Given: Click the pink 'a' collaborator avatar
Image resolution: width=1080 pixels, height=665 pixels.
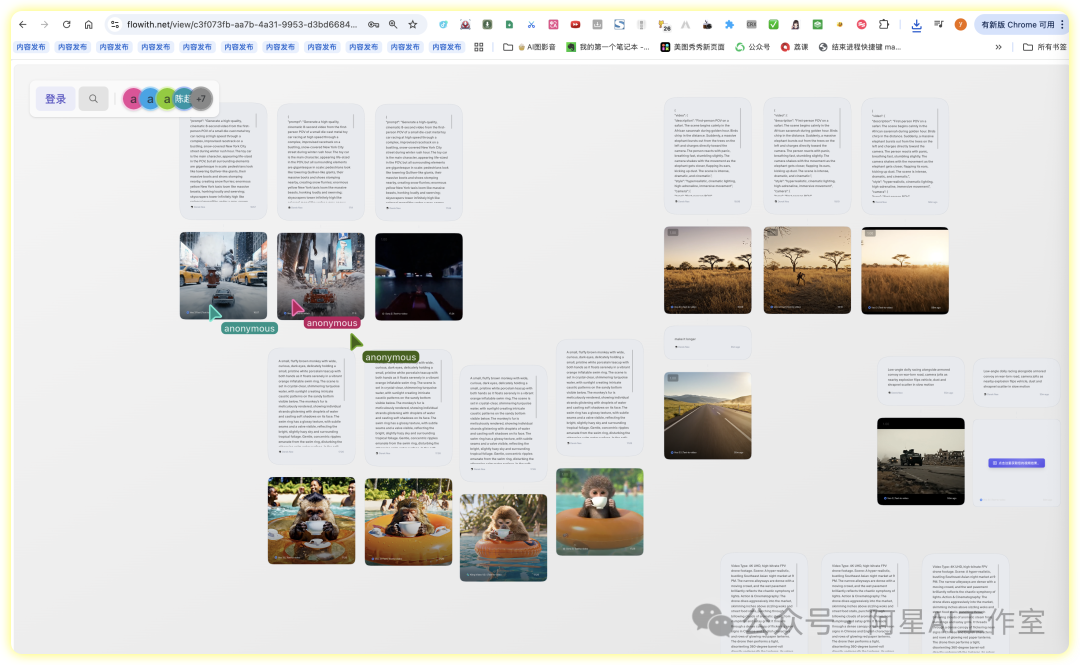Looking at the screenshot, I should click(133, 99).
